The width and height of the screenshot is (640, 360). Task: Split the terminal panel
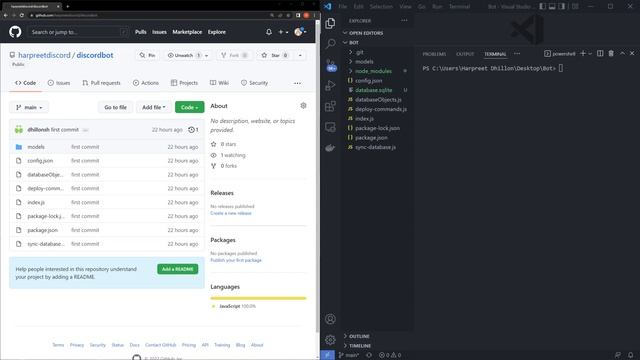pyautogui.click(x=600, y=53)
